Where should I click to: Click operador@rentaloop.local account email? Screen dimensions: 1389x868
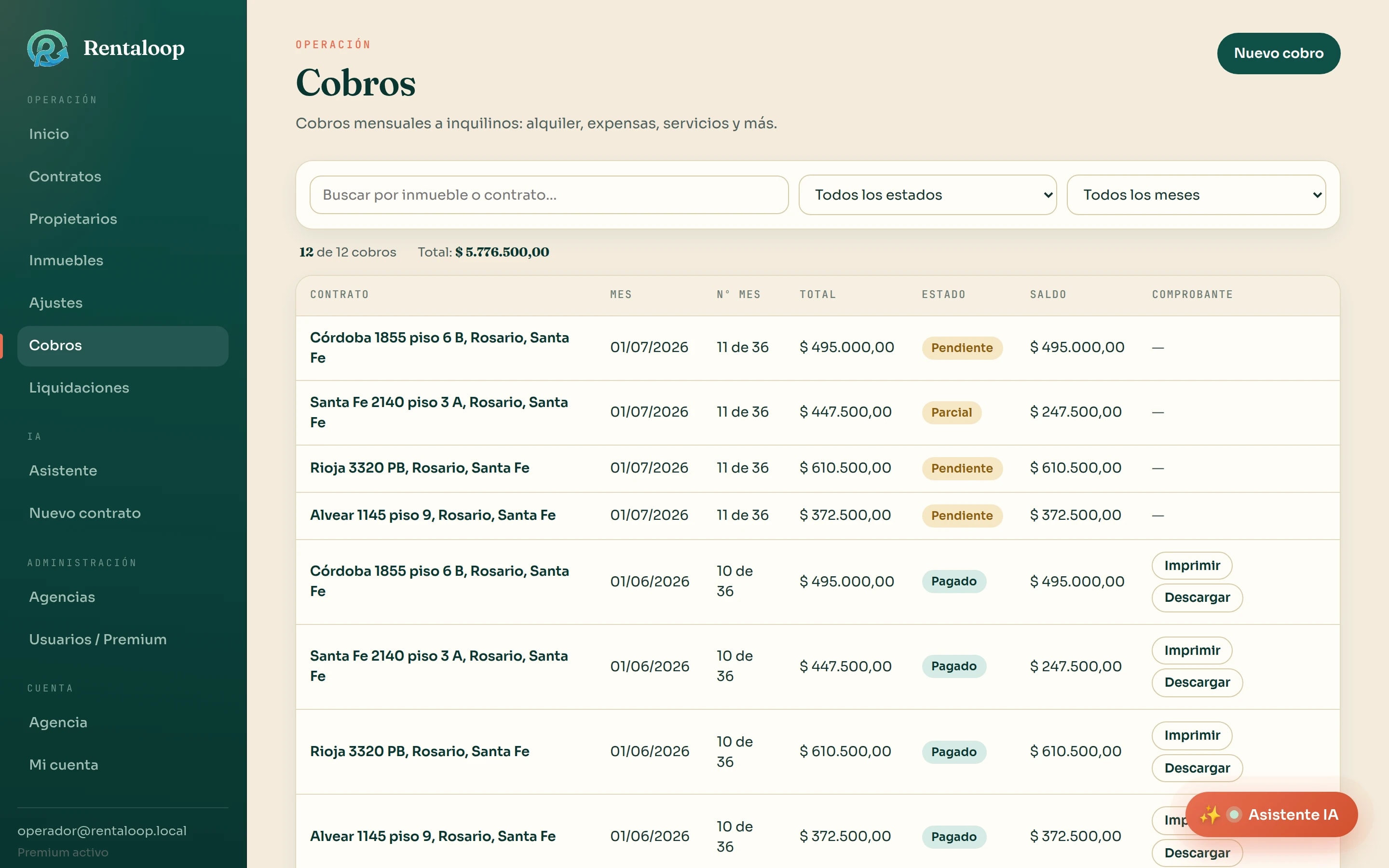[x=102, y=831]
